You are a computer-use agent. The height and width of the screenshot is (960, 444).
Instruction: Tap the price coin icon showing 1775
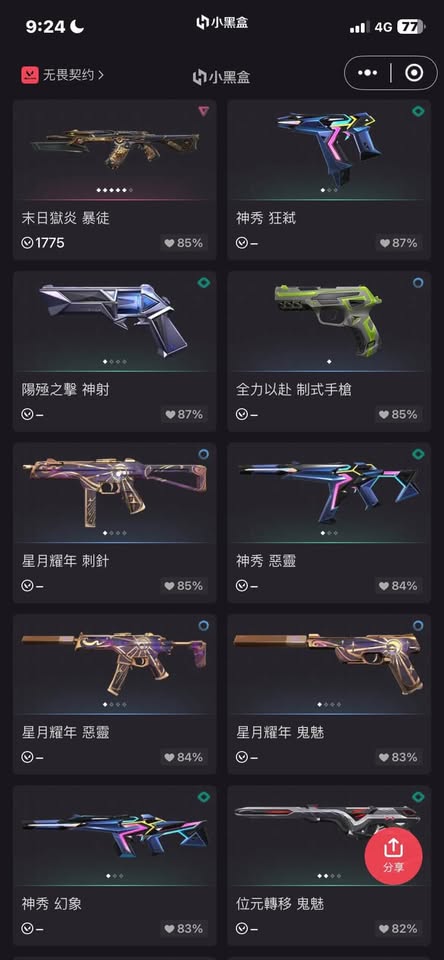pos(27,243)
